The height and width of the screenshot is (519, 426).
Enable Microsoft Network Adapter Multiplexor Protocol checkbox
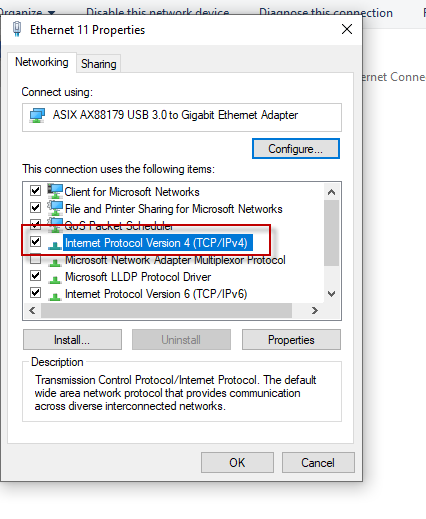point(35,259)
